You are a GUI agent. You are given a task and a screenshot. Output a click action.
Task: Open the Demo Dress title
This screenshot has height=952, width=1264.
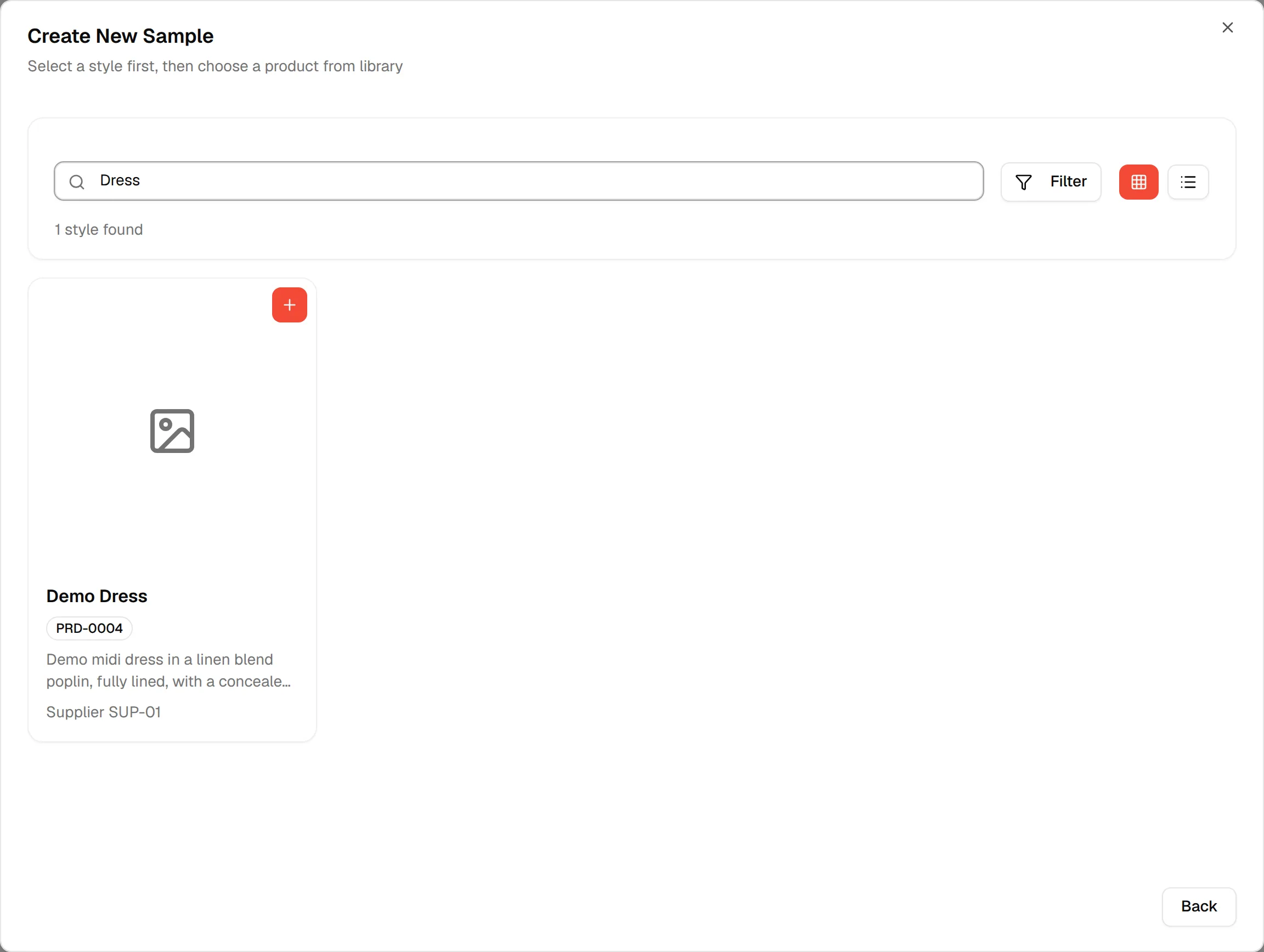coord(97,596)
